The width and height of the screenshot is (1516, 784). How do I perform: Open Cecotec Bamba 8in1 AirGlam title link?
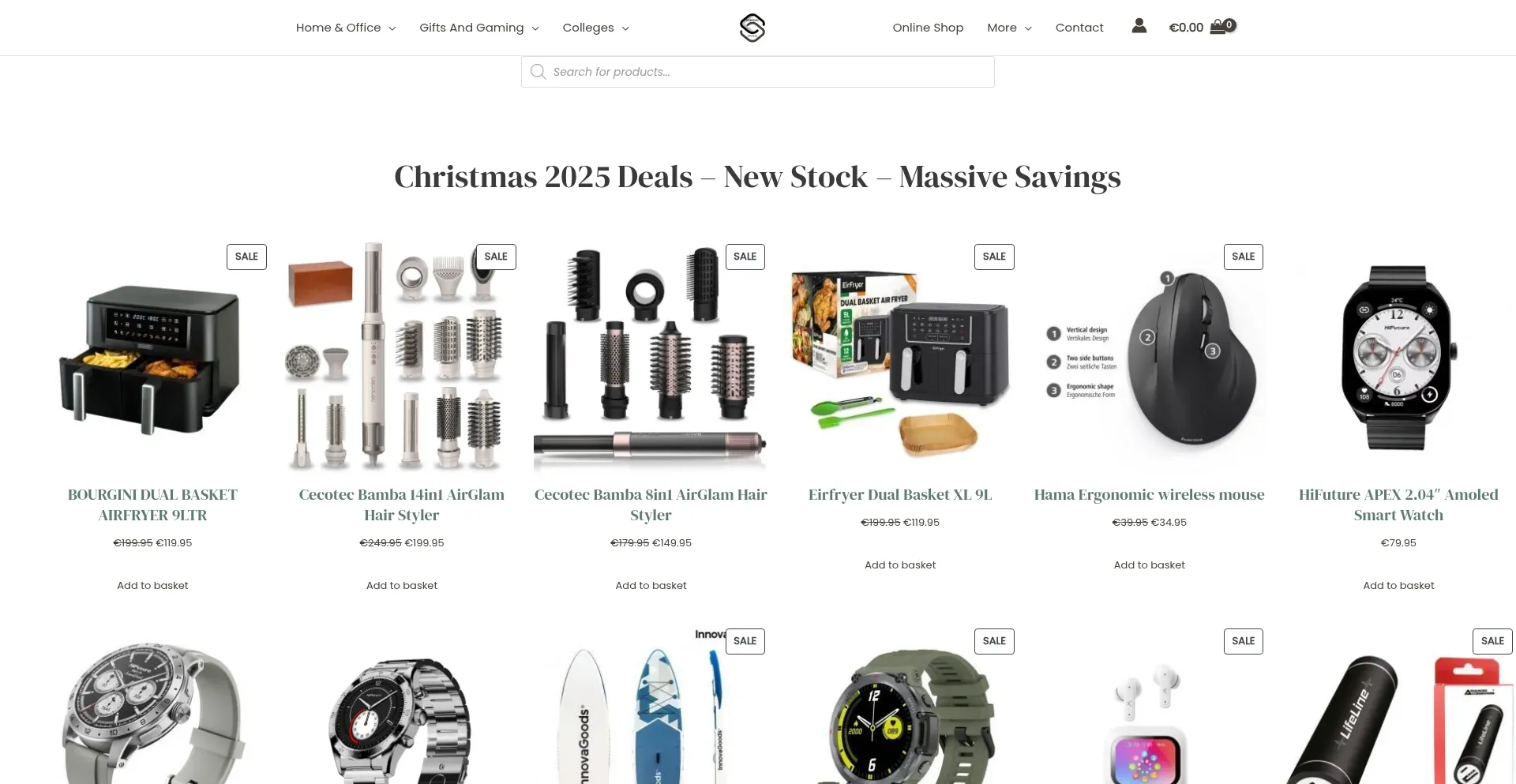point(651,505)
